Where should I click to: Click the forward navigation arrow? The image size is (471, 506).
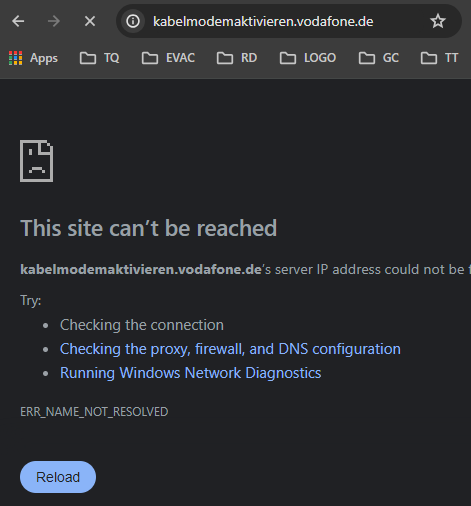click(54, 21)
